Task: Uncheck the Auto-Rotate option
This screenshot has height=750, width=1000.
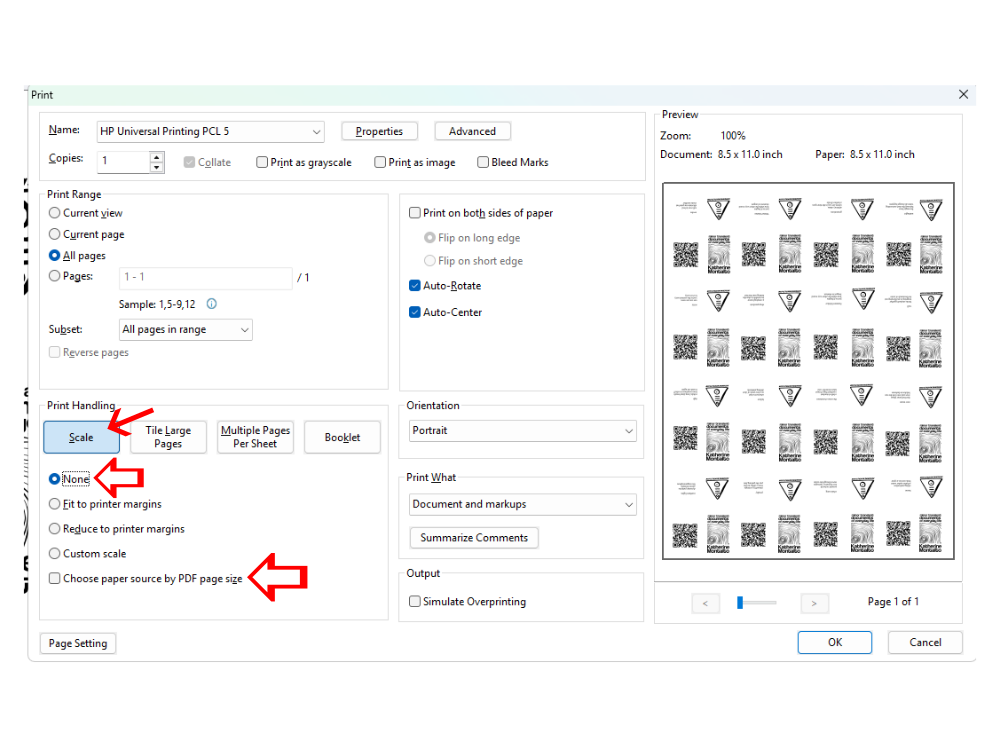Action: pos(415,286)
